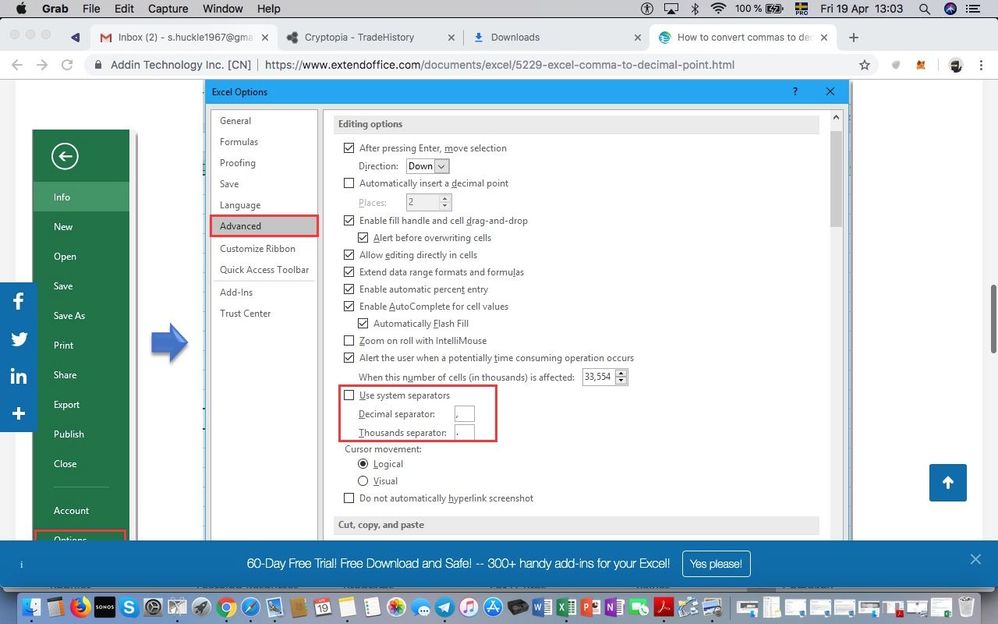Image resolution: width=998 pixels, height=624 pixels.
Task: Click the Places spinner arrows
Action: click(446, 202)
